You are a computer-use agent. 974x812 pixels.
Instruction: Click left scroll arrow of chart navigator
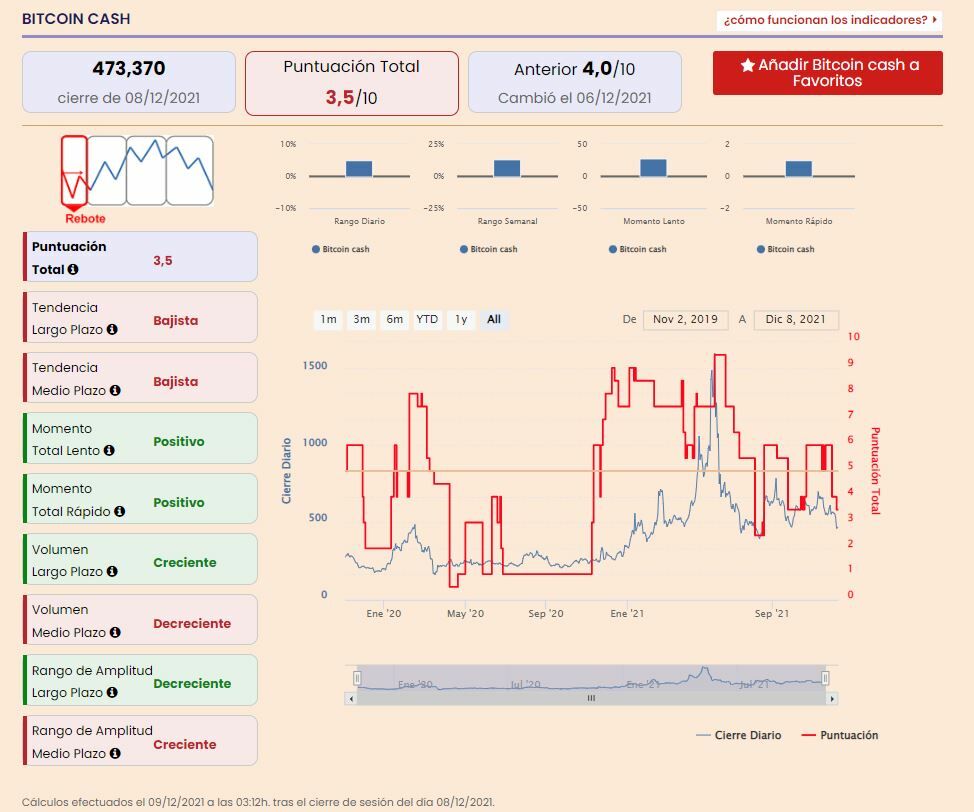click(351, 699)
